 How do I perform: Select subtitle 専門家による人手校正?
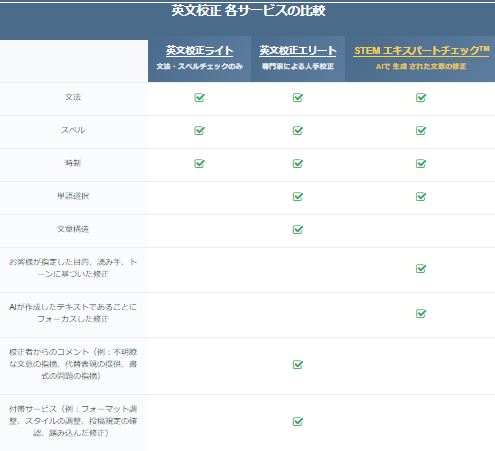click(x=298, y=66)
